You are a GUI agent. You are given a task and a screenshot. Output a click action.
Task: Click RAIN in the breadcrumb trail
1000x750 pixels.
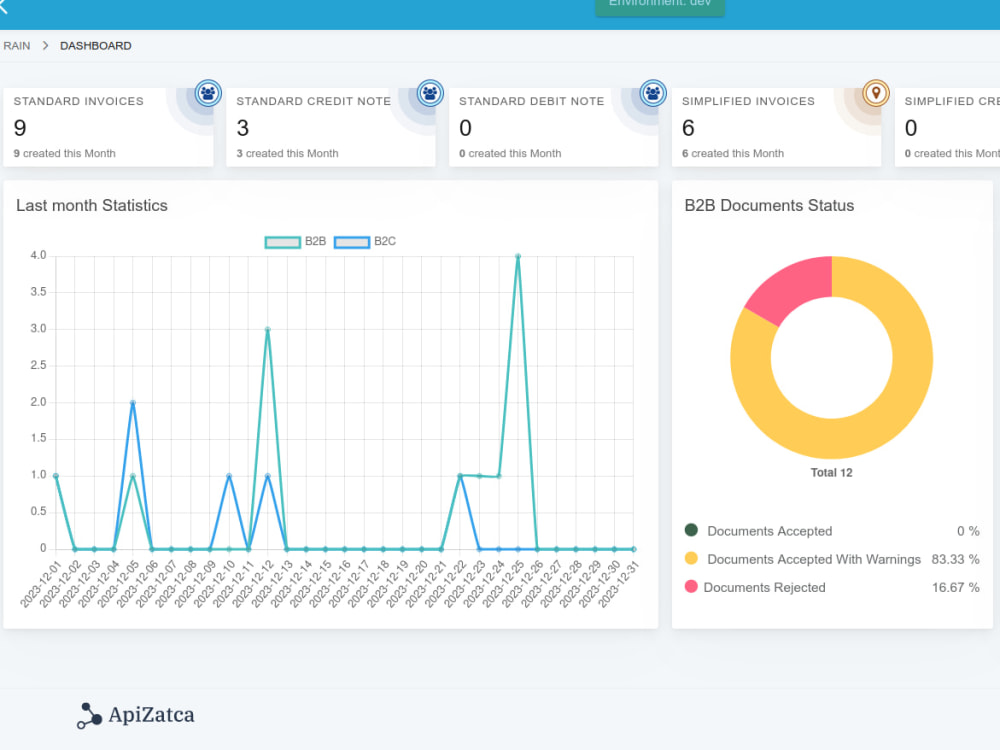pos(16,45)
